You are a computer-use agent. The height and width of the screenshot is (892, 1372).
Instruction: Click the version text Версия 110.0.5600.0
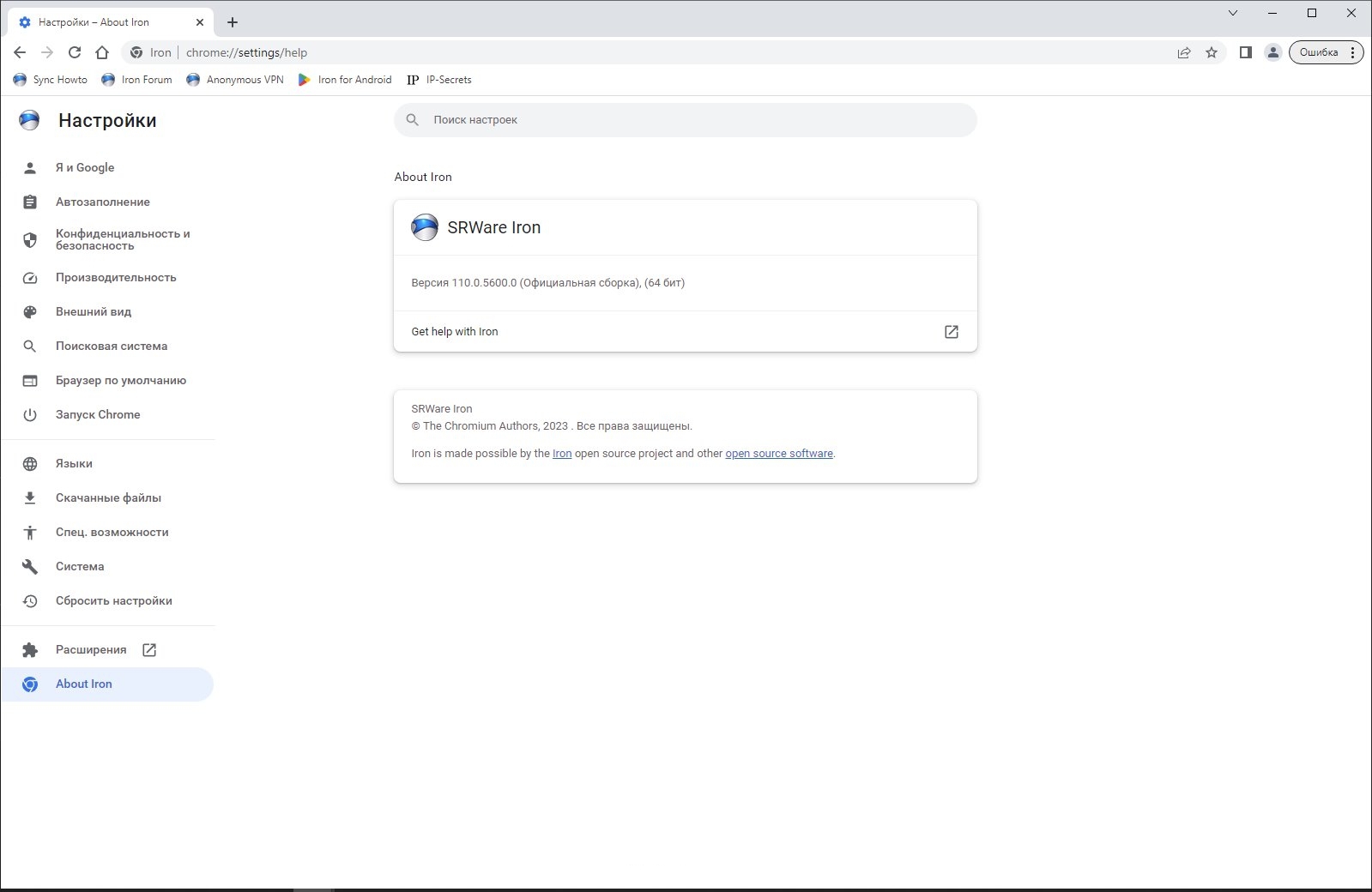coord(547,282)
